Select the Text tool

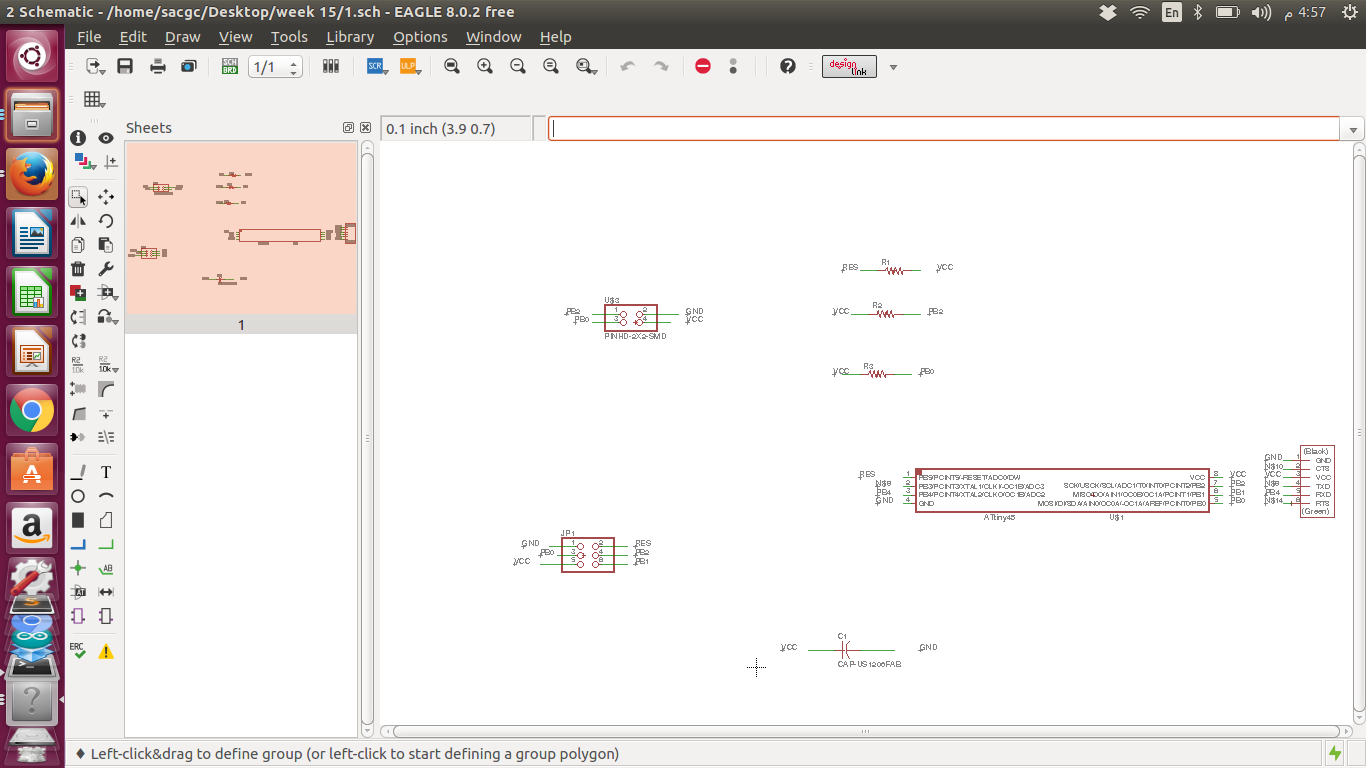click(106, 472)
